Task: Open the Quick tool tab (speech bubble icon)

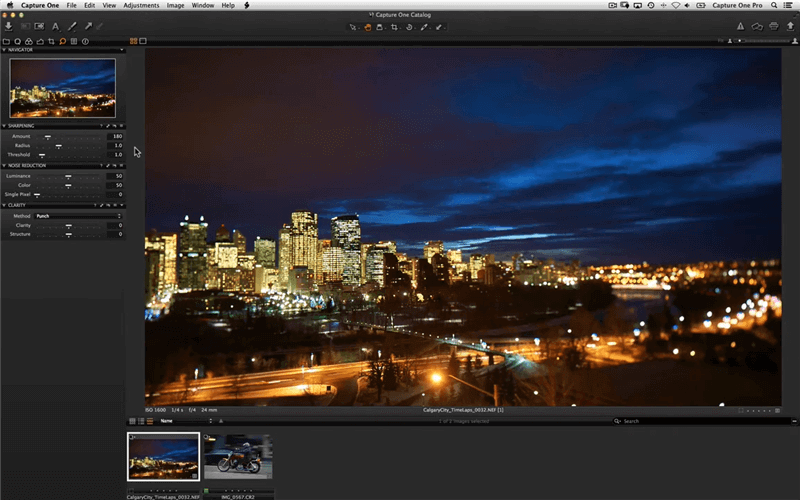Action: (x=18, y=41)
